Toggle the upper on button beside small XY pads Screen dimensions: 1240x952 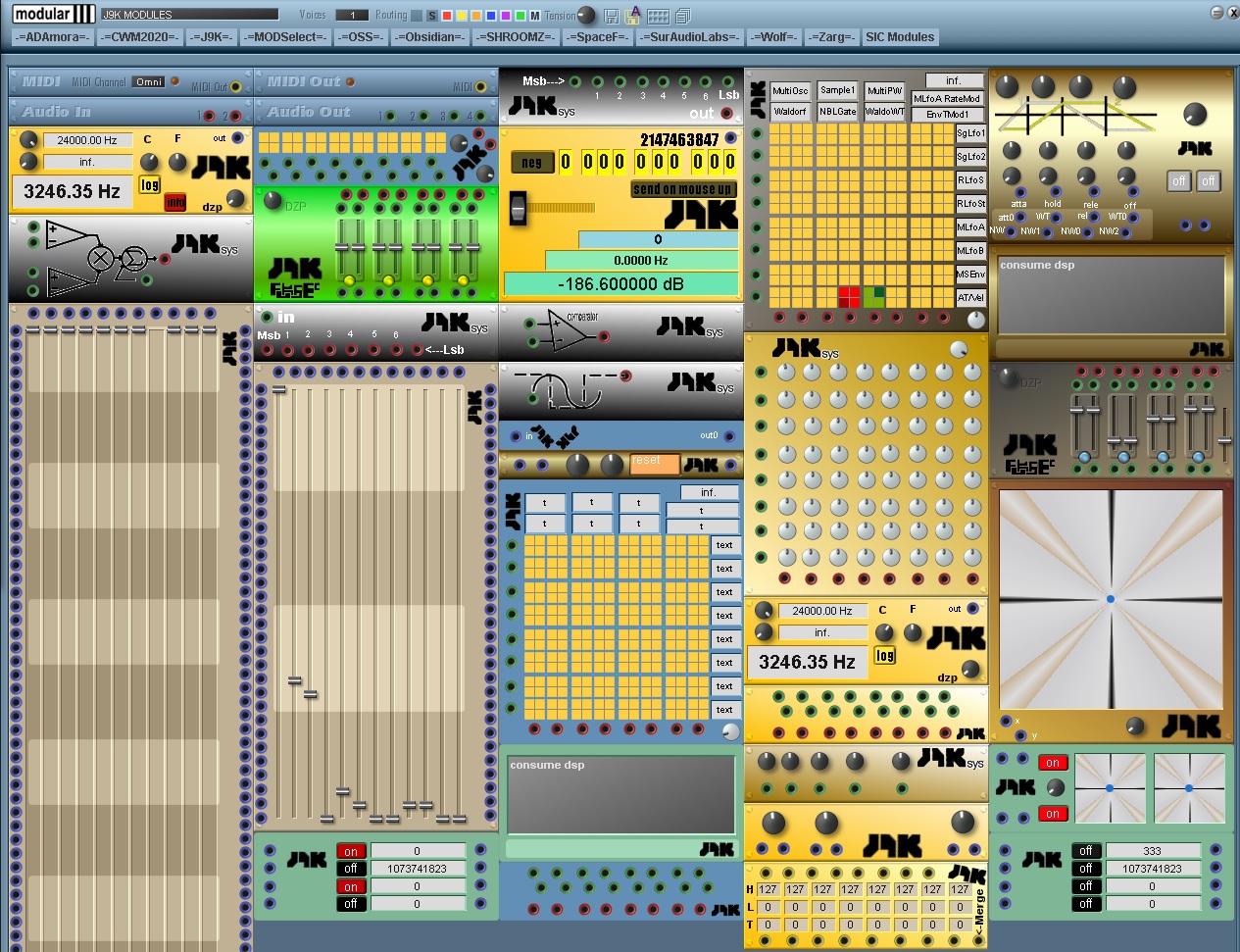coord(1053,763)
